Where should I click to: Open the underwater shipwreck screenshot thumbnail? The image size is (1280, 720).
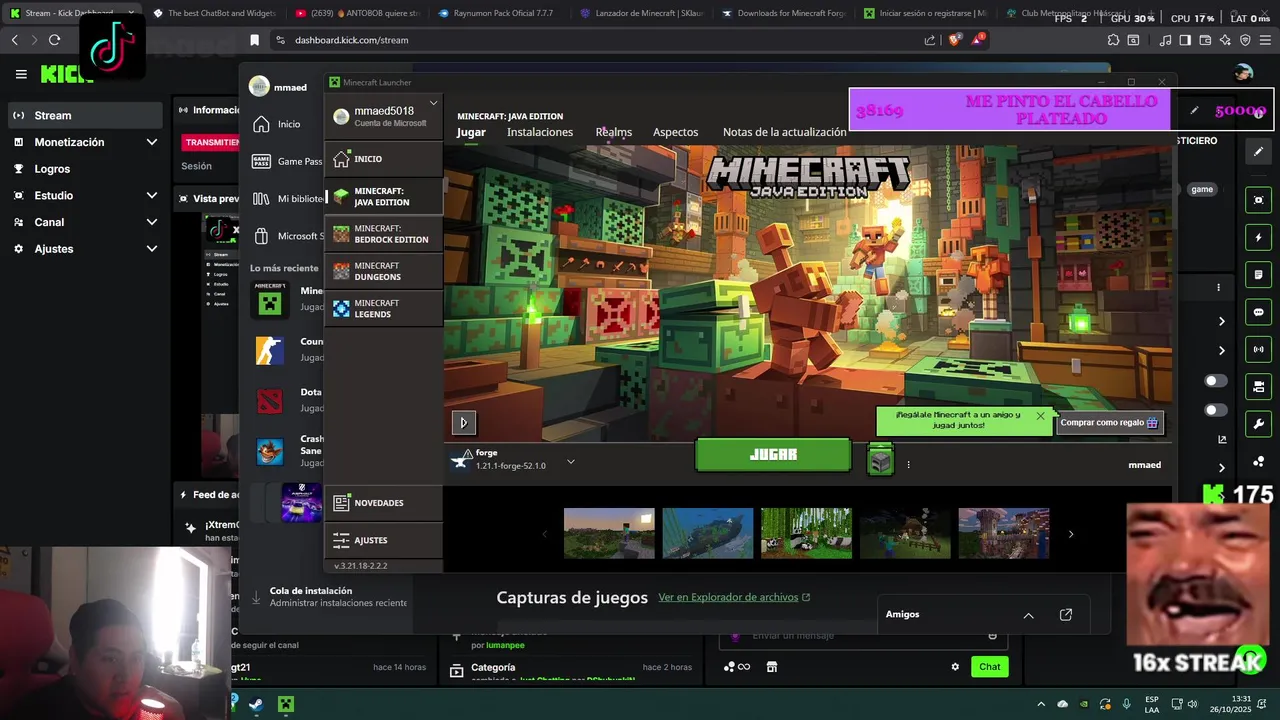click(x=707, y=533)
